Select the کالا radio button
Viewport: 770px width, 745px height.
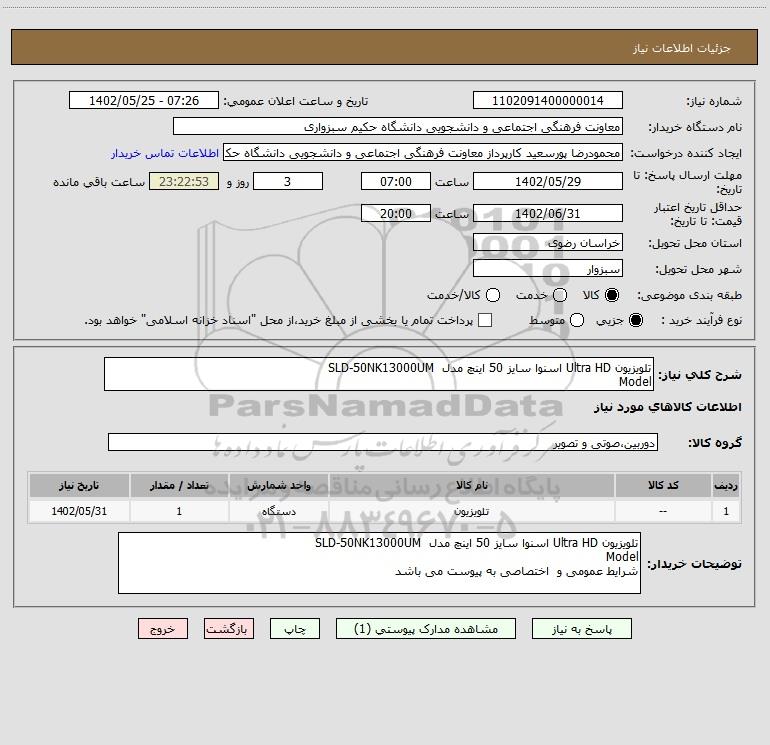pyautogui.click(x=612, y=295)
